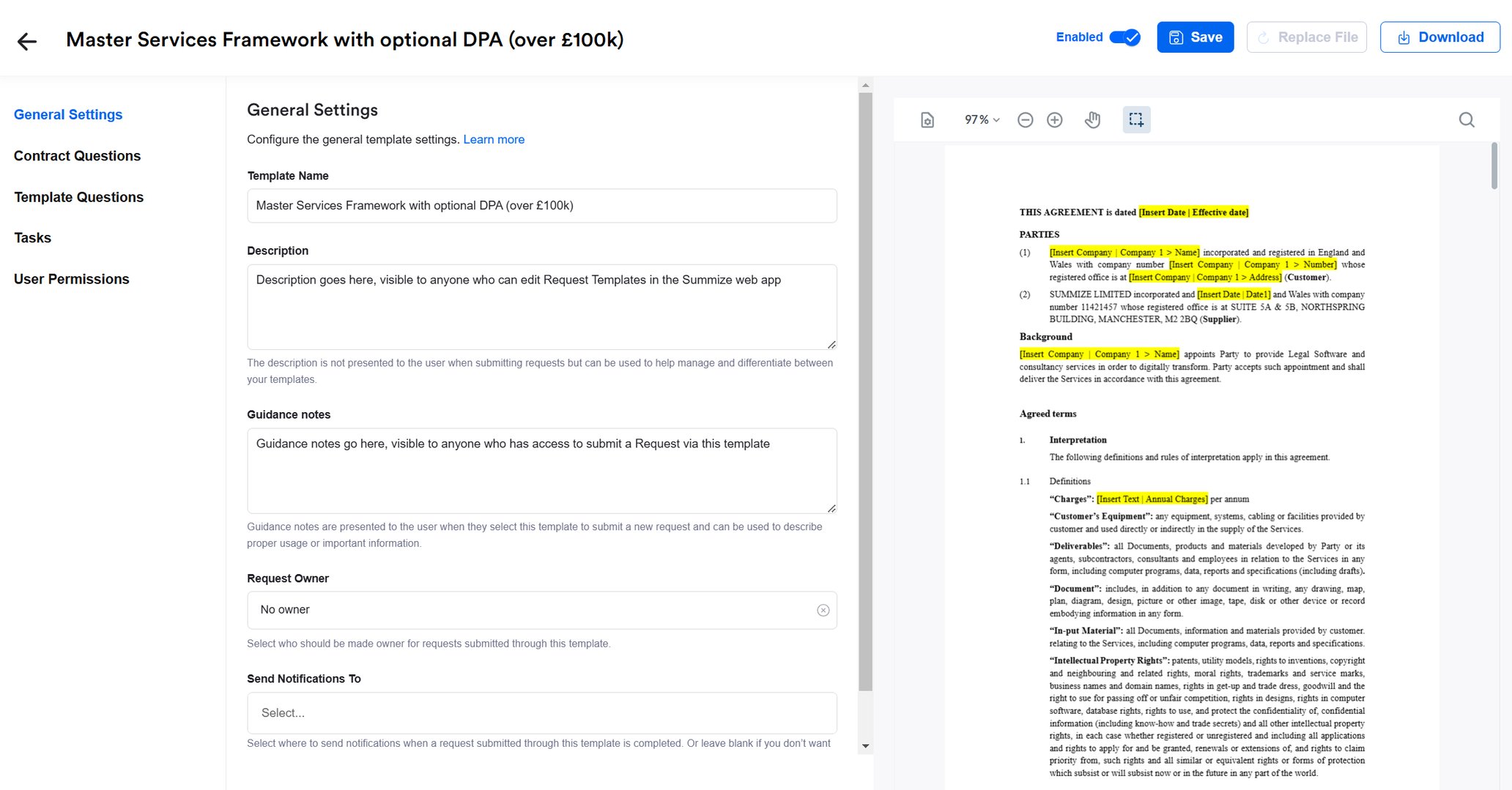Image resolution: width=1512 pixels, height=790 pixels.
Task: Click the document properties icon in viewer
Action: (x=927, y=120)
